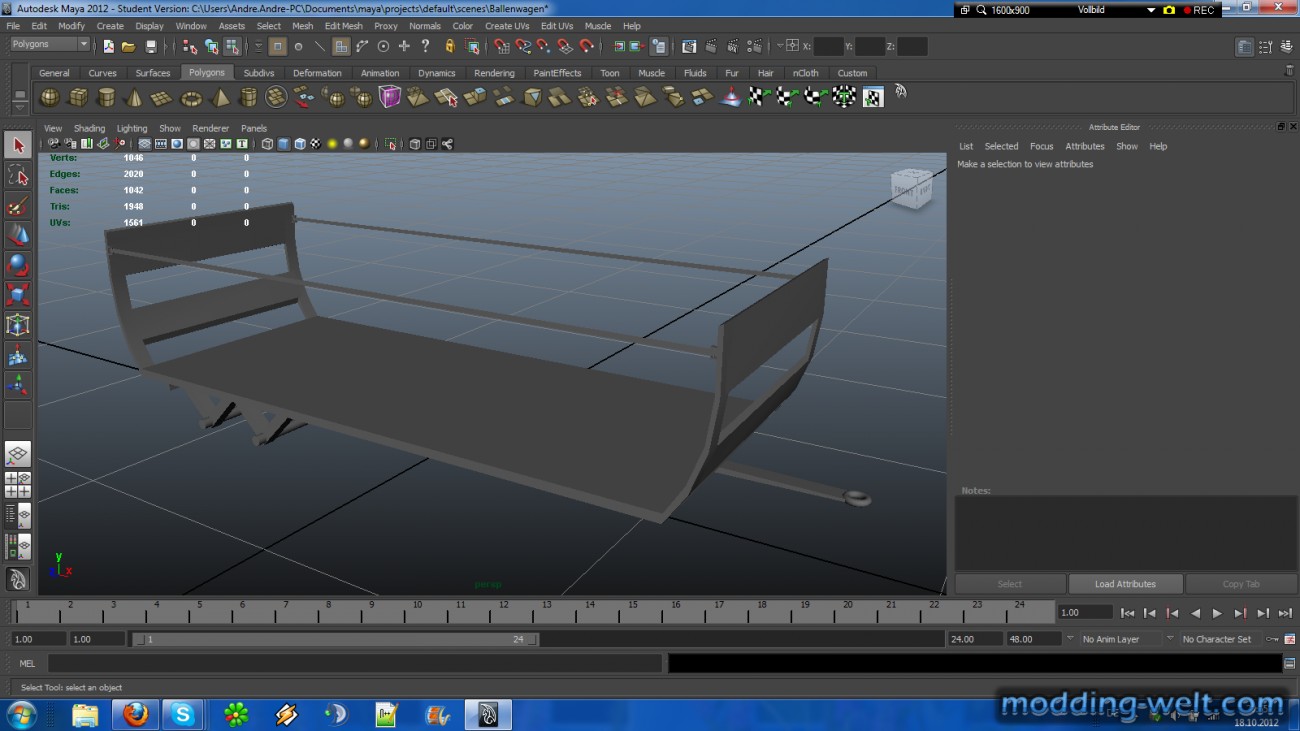Open the Attribute Editor Focus menu
The image size is (1300, 731).
click(1041, 146)
